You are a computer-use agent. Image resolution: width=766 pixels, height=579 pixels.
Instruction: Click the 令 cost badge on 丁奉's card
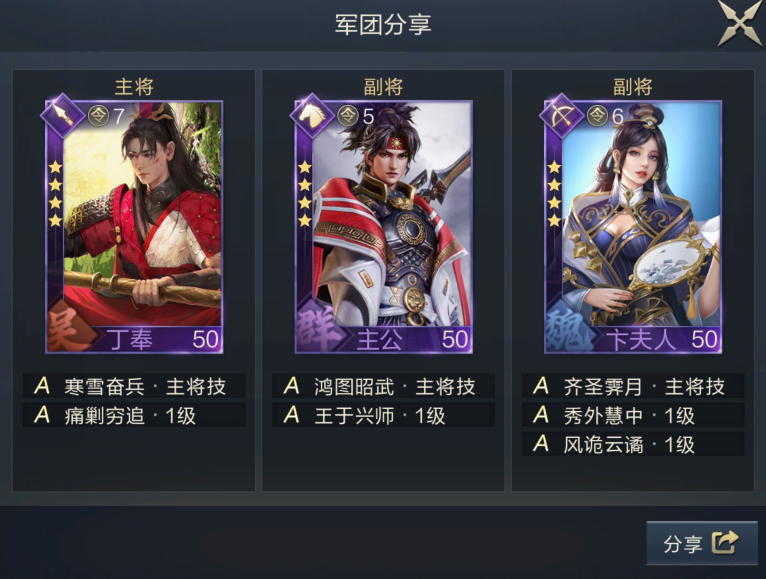tap(99, 115)
